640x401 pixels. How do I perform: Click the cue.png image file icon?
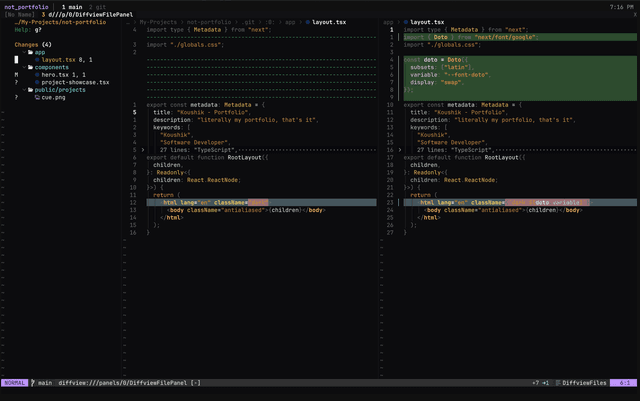[37, 97]
